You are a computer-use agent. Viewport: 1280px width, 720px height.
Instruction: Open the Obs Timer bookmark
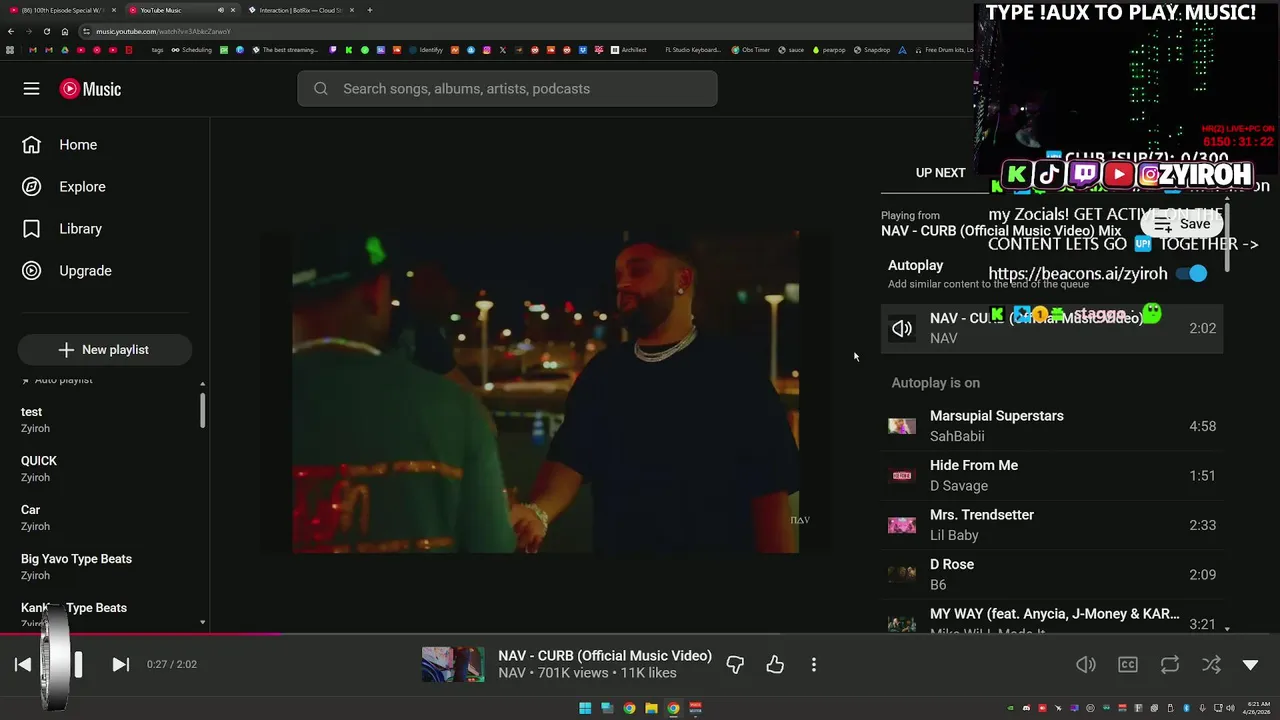tap(751, 50)
